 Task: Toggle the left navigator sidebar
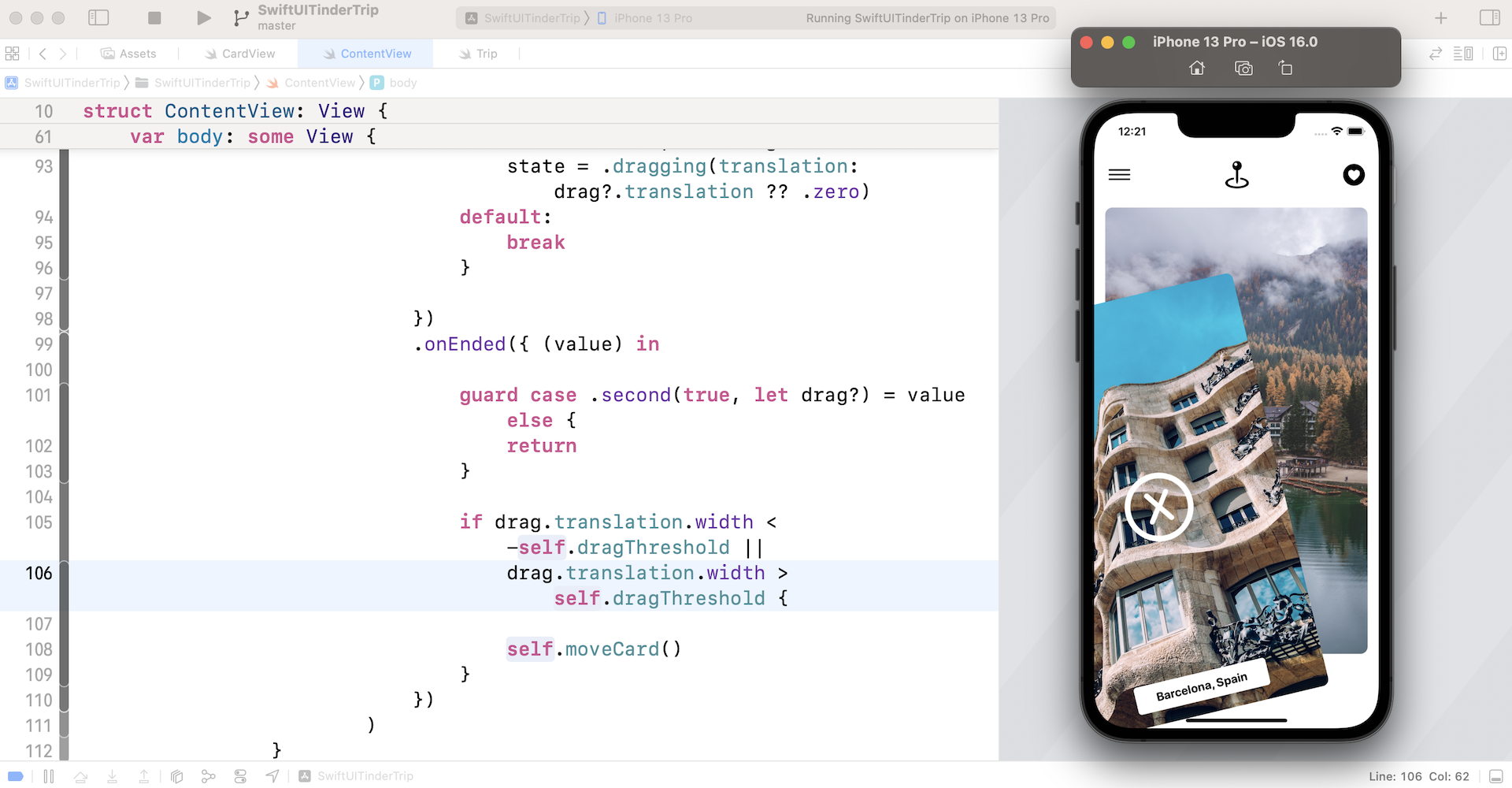(98, 17)
